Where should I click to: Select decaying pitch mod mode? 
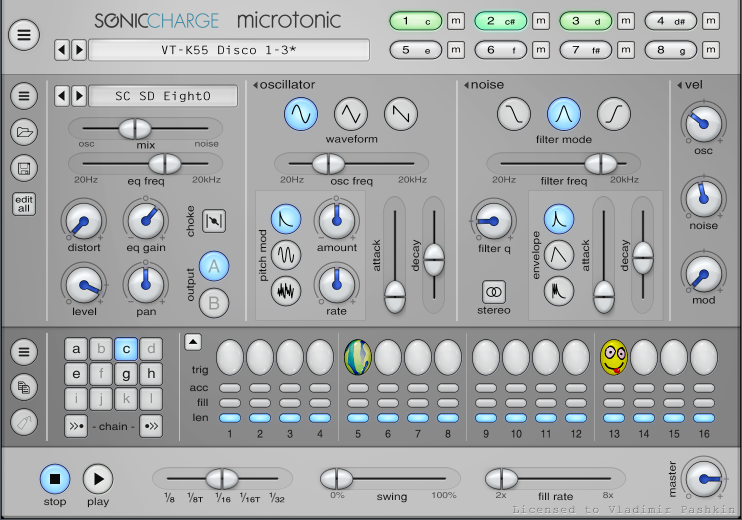click(x=286, y=219)
